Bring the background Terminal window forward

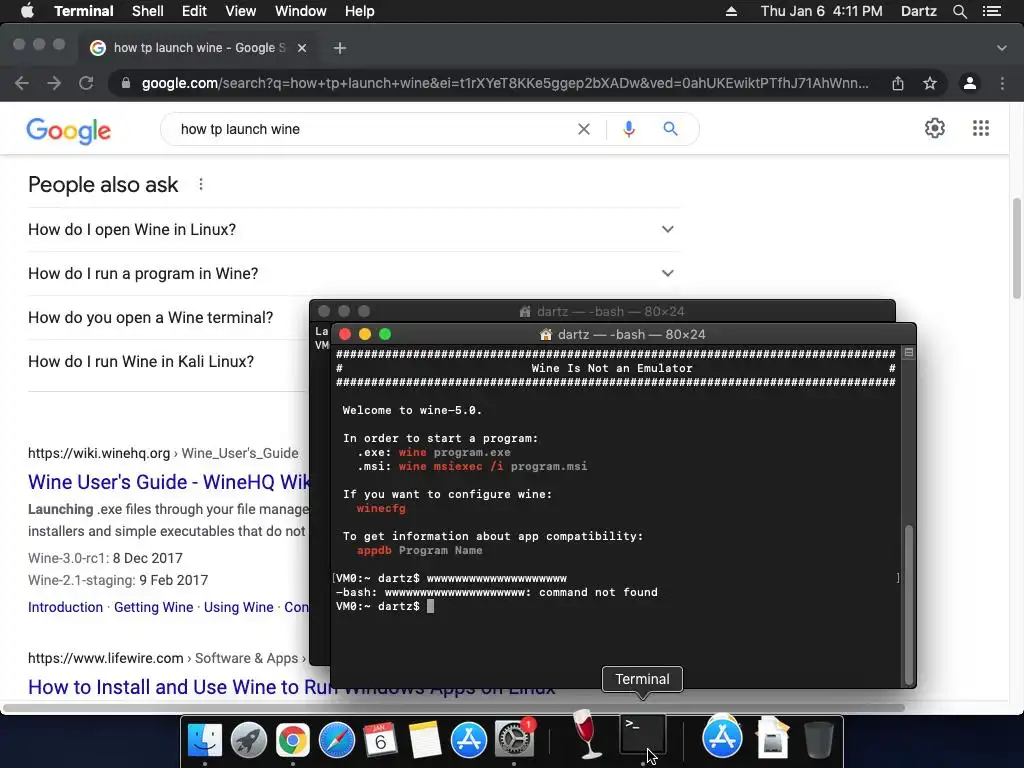tap(601, 311)
